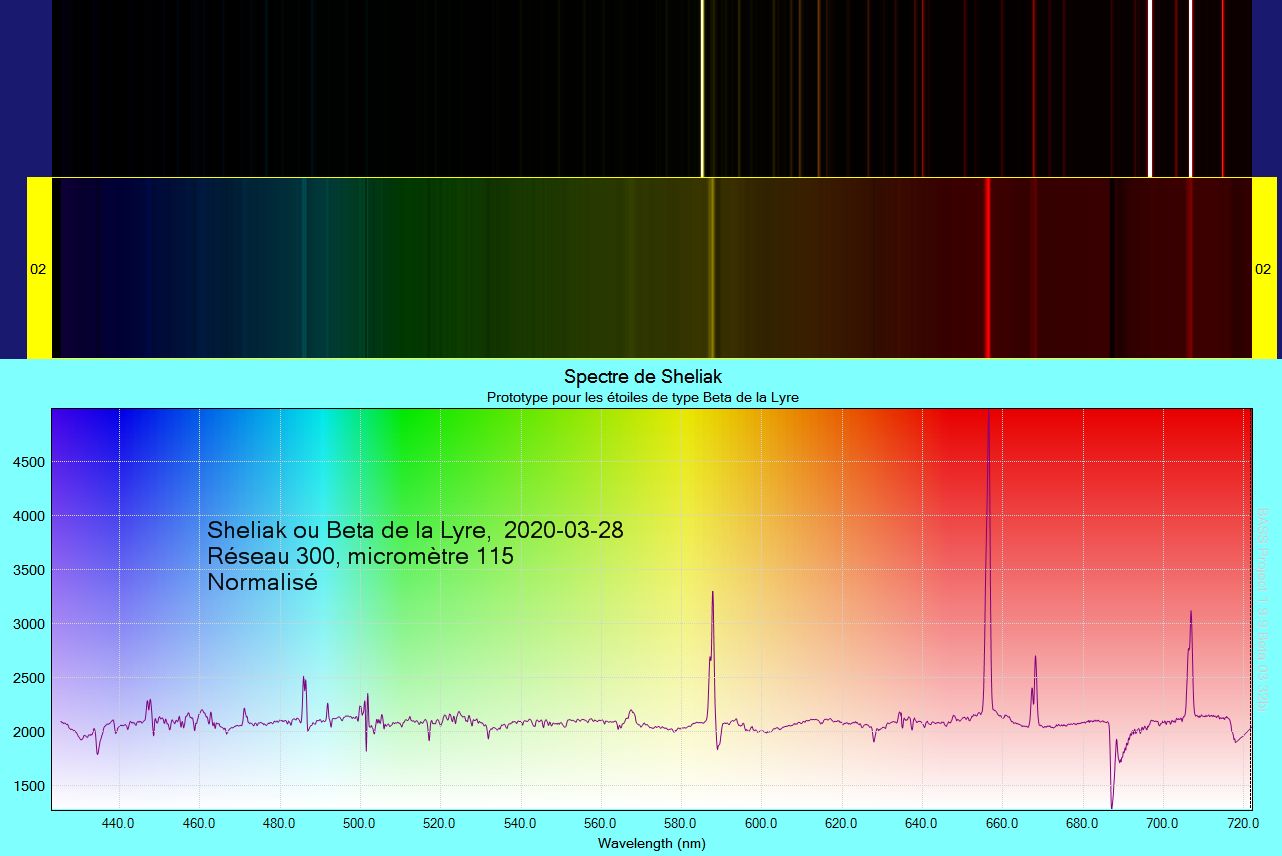The width and height of the screenshot is (1282, 856).
Task: Click the emission peak top near 706 nm
Action: coord(1190,613)
